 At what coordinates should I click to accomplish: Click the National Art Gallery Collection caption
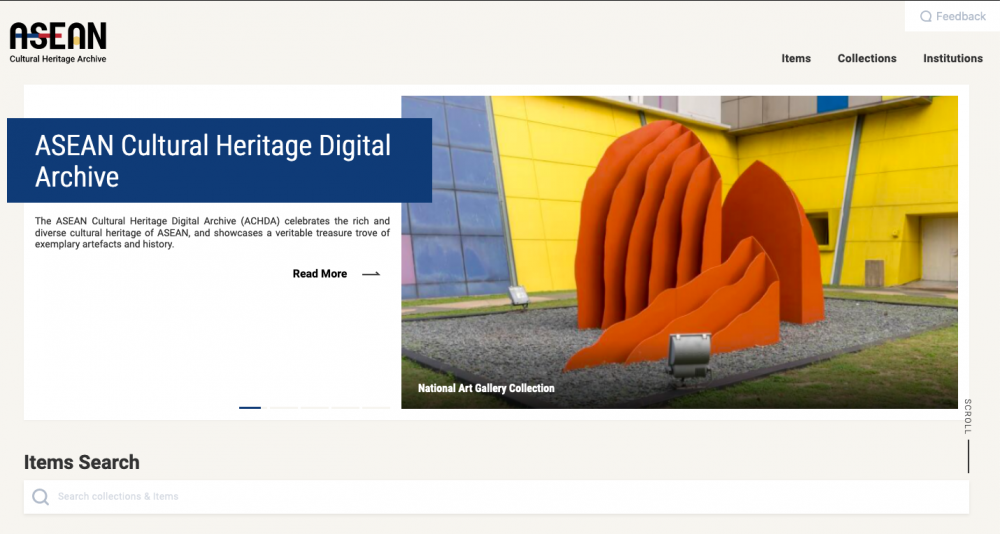pos(486,388)
